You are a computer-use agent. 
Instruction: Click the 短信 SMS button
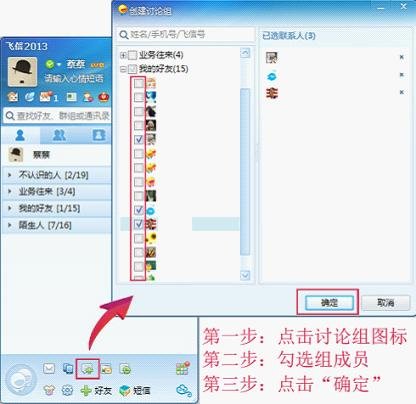[135, 390]
